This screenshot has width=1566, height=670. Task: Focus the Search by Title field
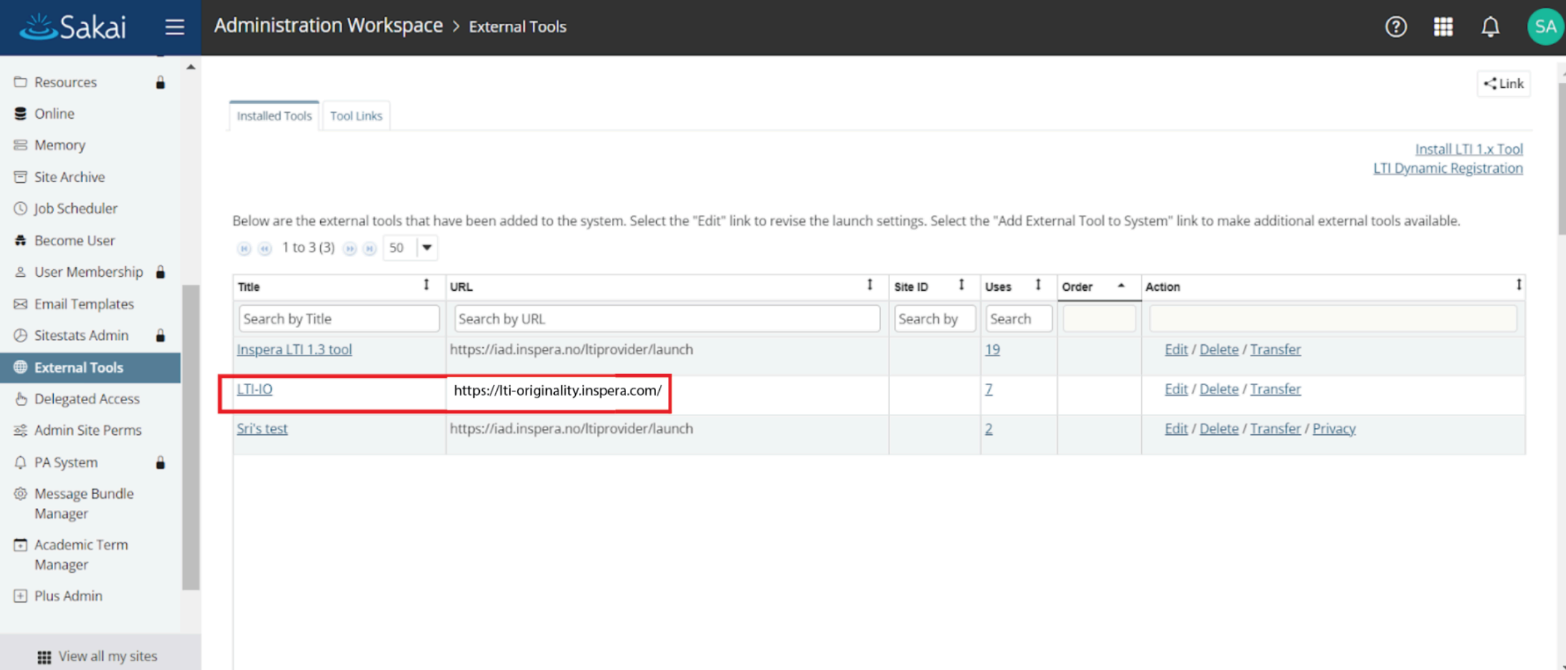click(x=339, y=319)
